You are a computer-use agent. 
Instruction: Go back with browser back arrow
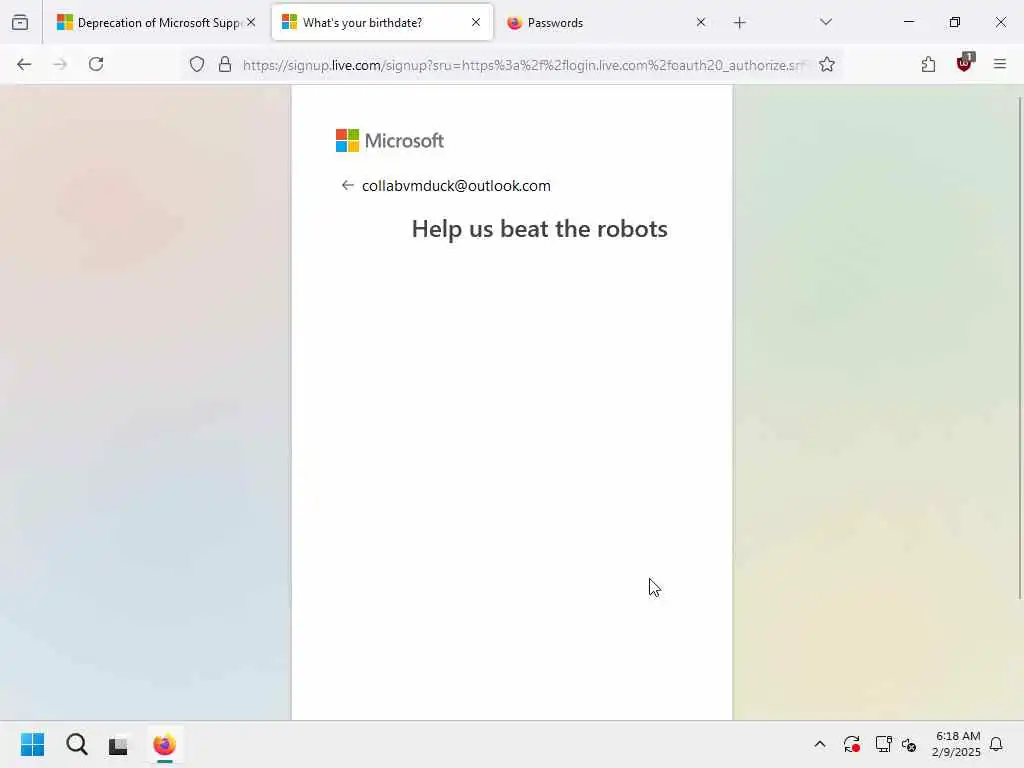[24, 64]
